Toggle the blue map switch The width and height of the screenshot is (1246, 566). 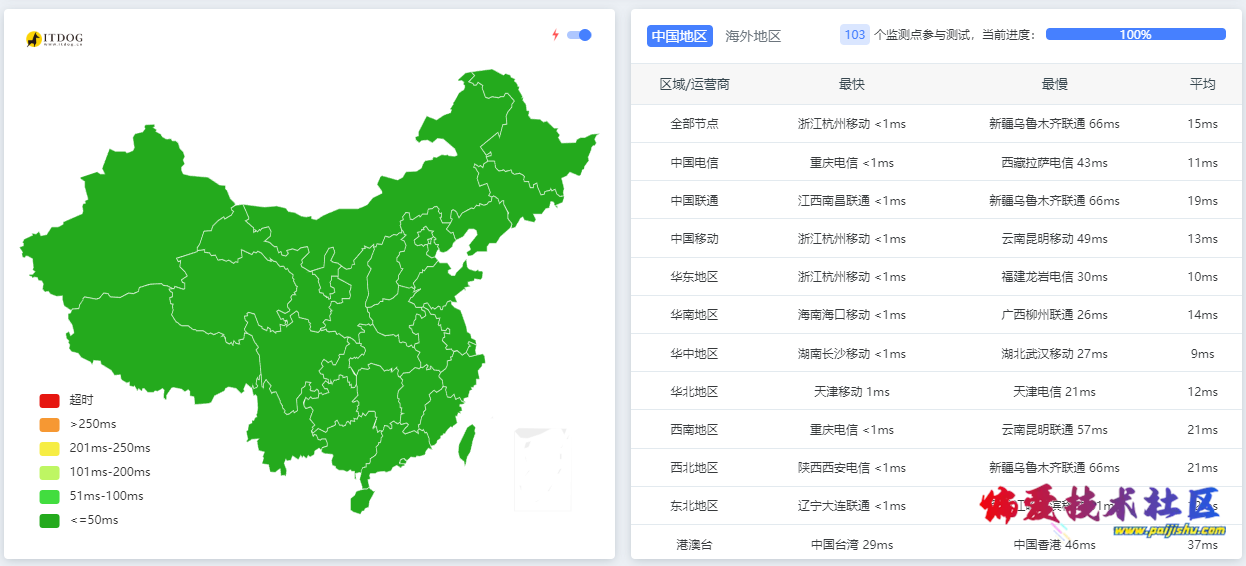pos(579,35)
